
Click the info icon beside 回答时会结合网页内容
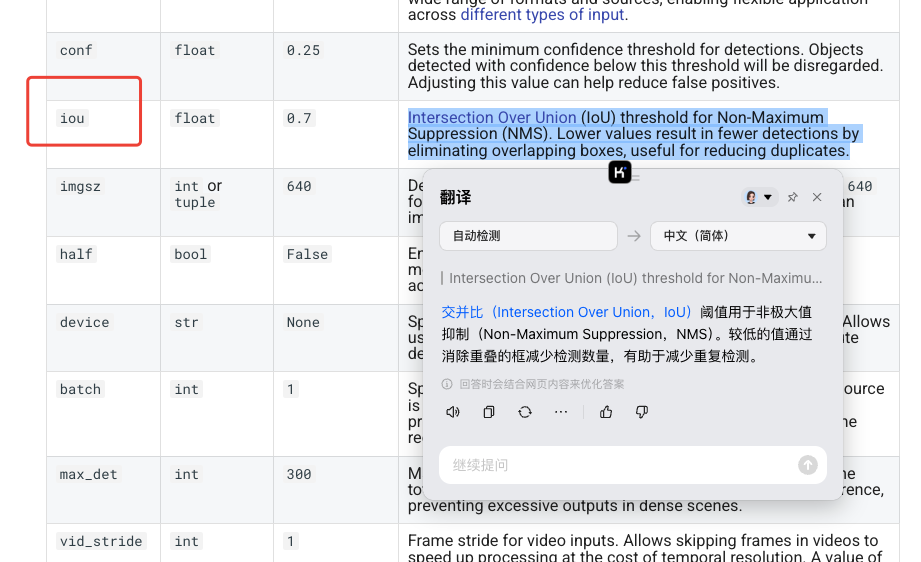(x=447, y=384)
